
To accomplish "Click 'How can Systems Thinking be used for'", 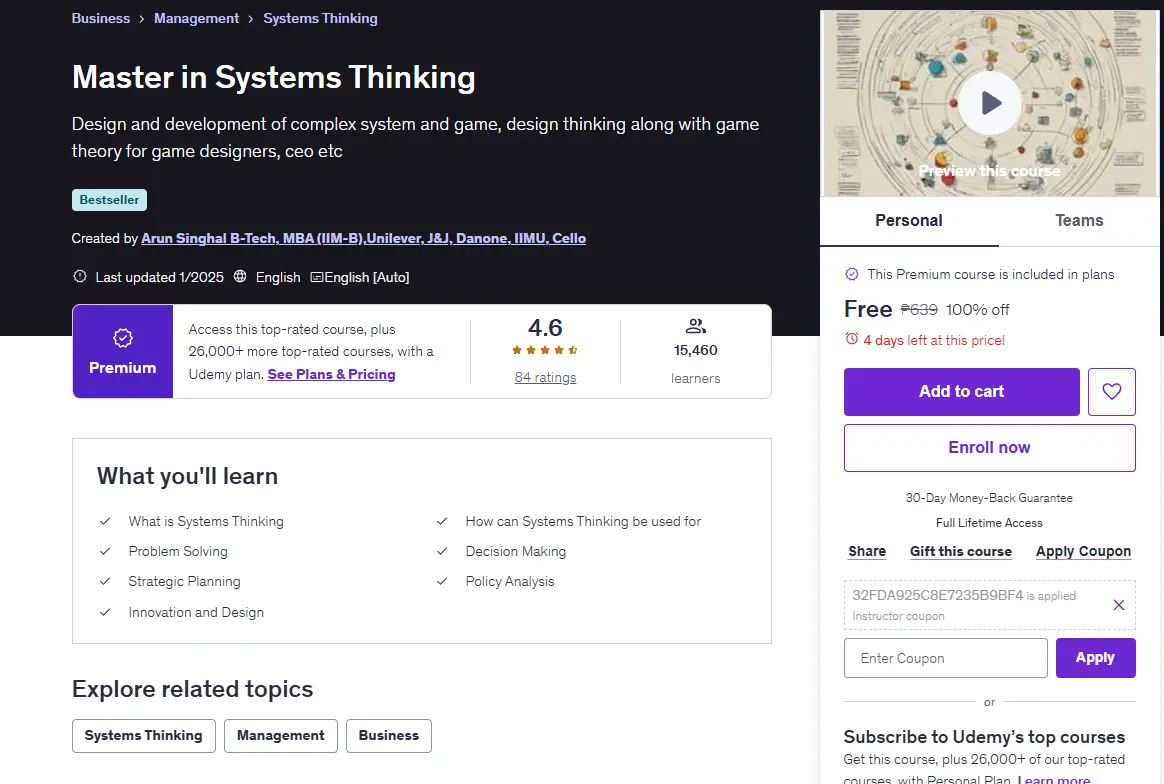I will [x=583, y=521].
